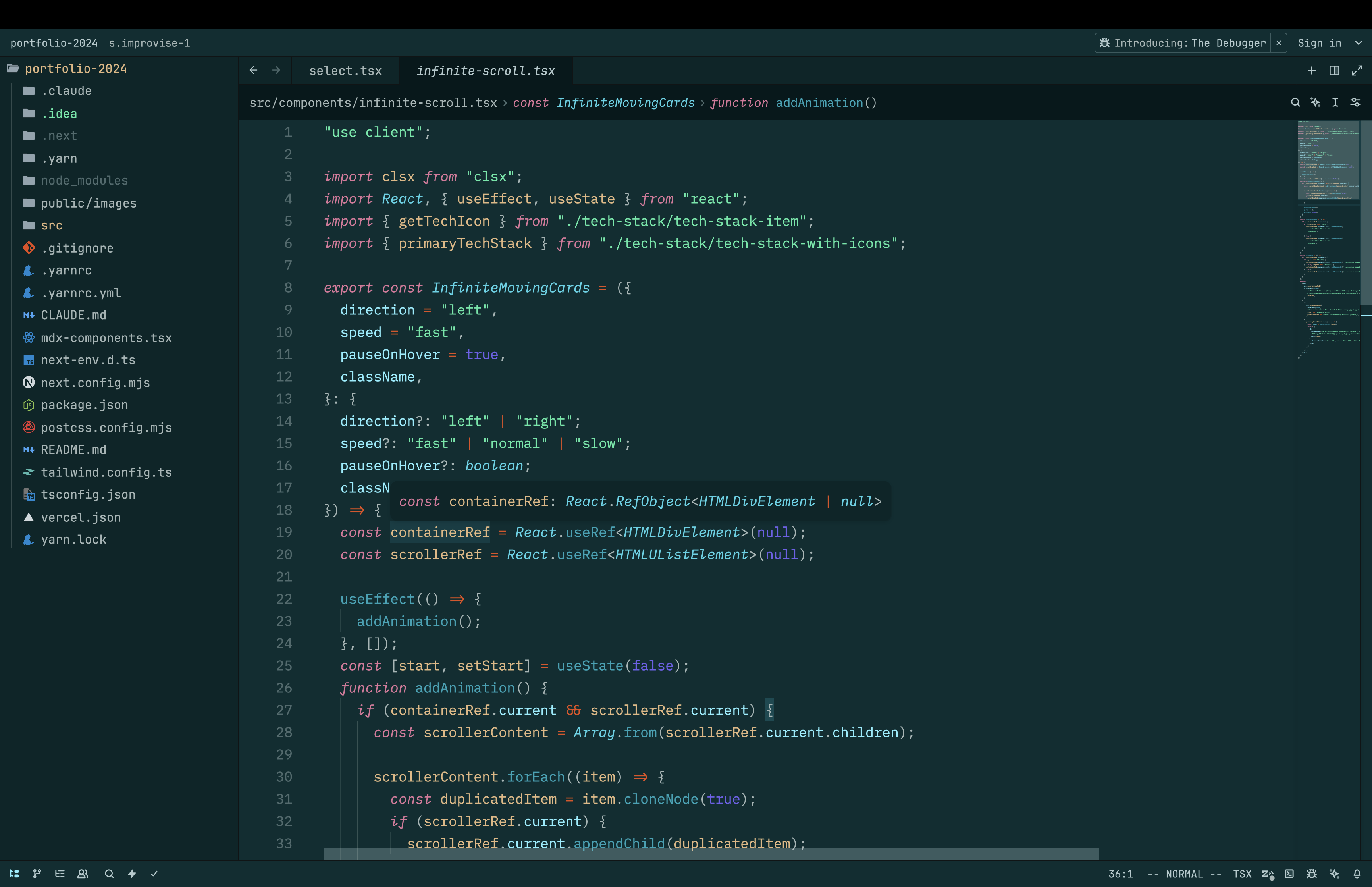Open the debugger bug icon in status bar
The image size is (1372, 887).
pos(1312,874)
